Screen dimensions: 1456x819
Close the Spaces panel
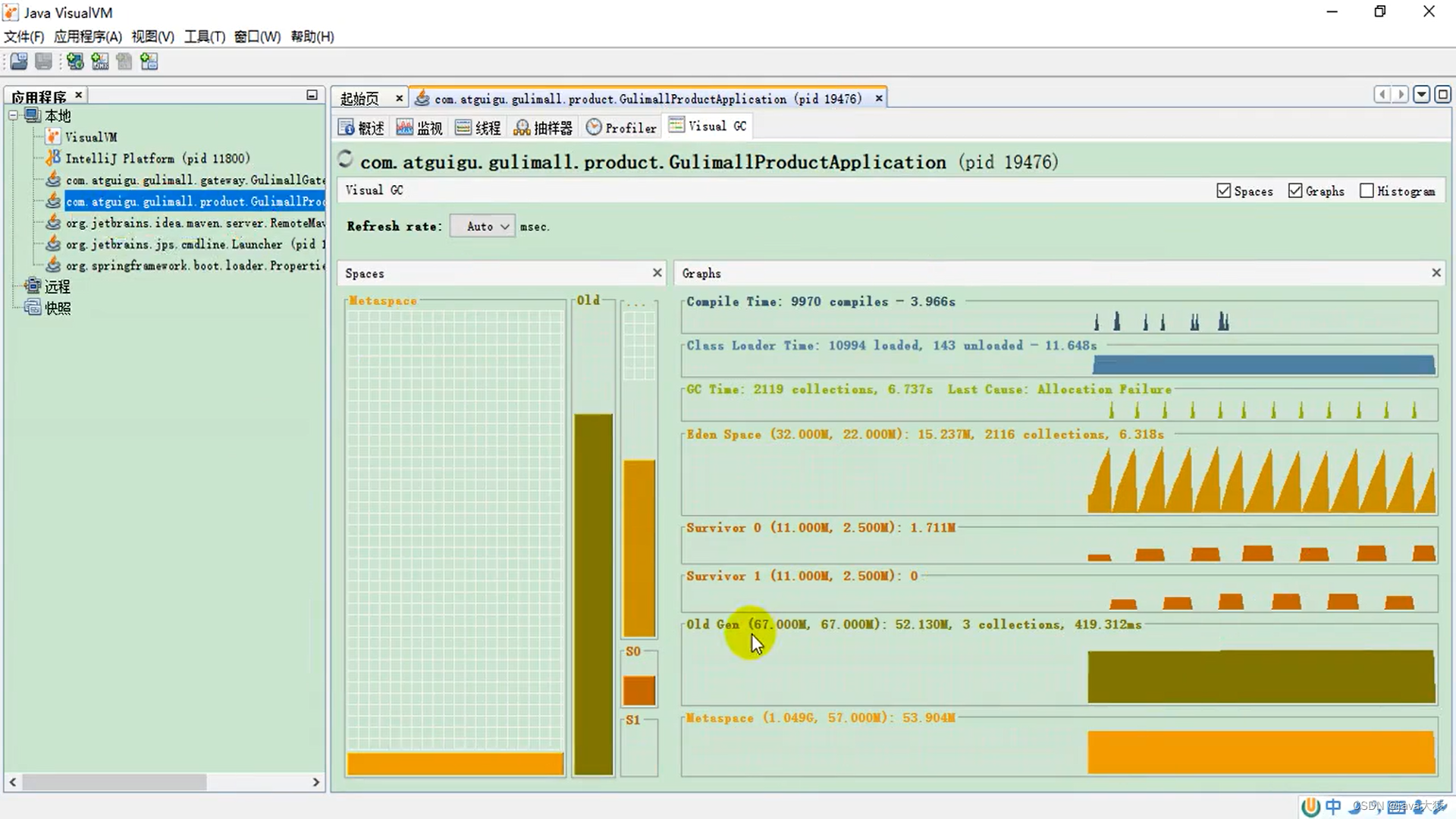coord(657,273)
